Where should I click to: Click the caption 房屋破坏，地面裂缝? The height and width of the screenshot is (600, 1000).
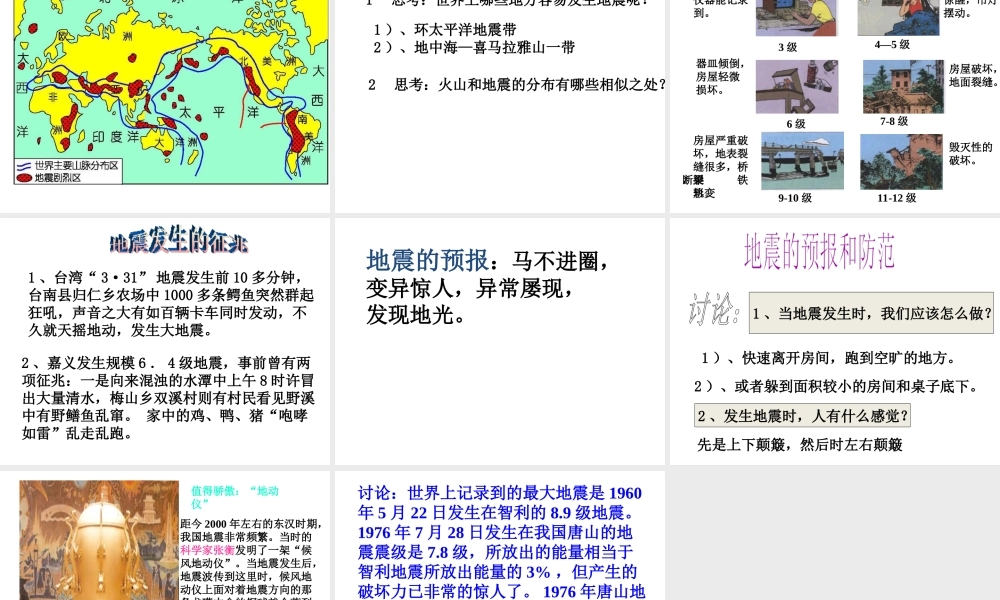972,75
